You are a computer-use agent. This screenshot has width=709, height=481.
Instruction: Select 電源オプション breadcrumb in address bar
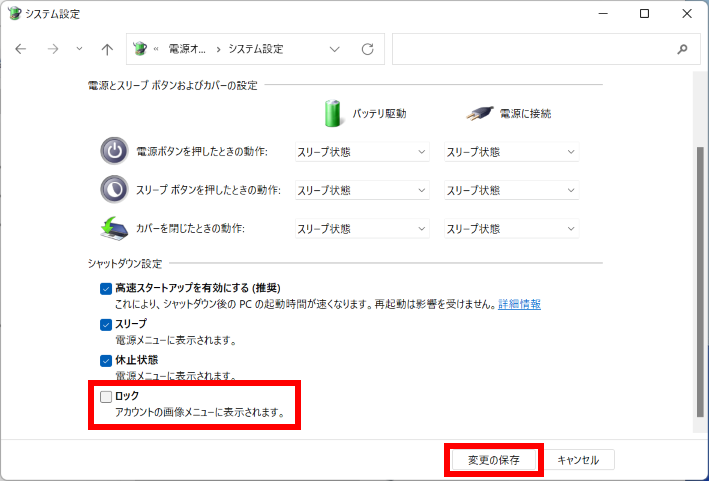[188, 49]
